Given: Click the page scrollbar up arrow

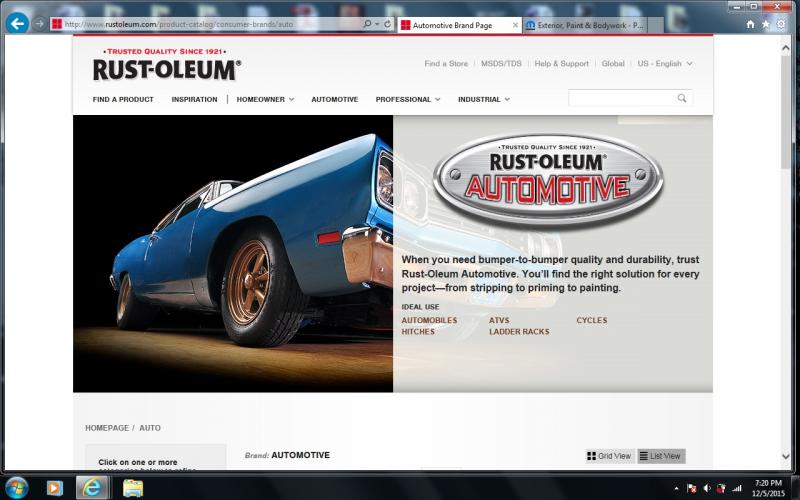Looking at the screenshot, I should point(786,48).
